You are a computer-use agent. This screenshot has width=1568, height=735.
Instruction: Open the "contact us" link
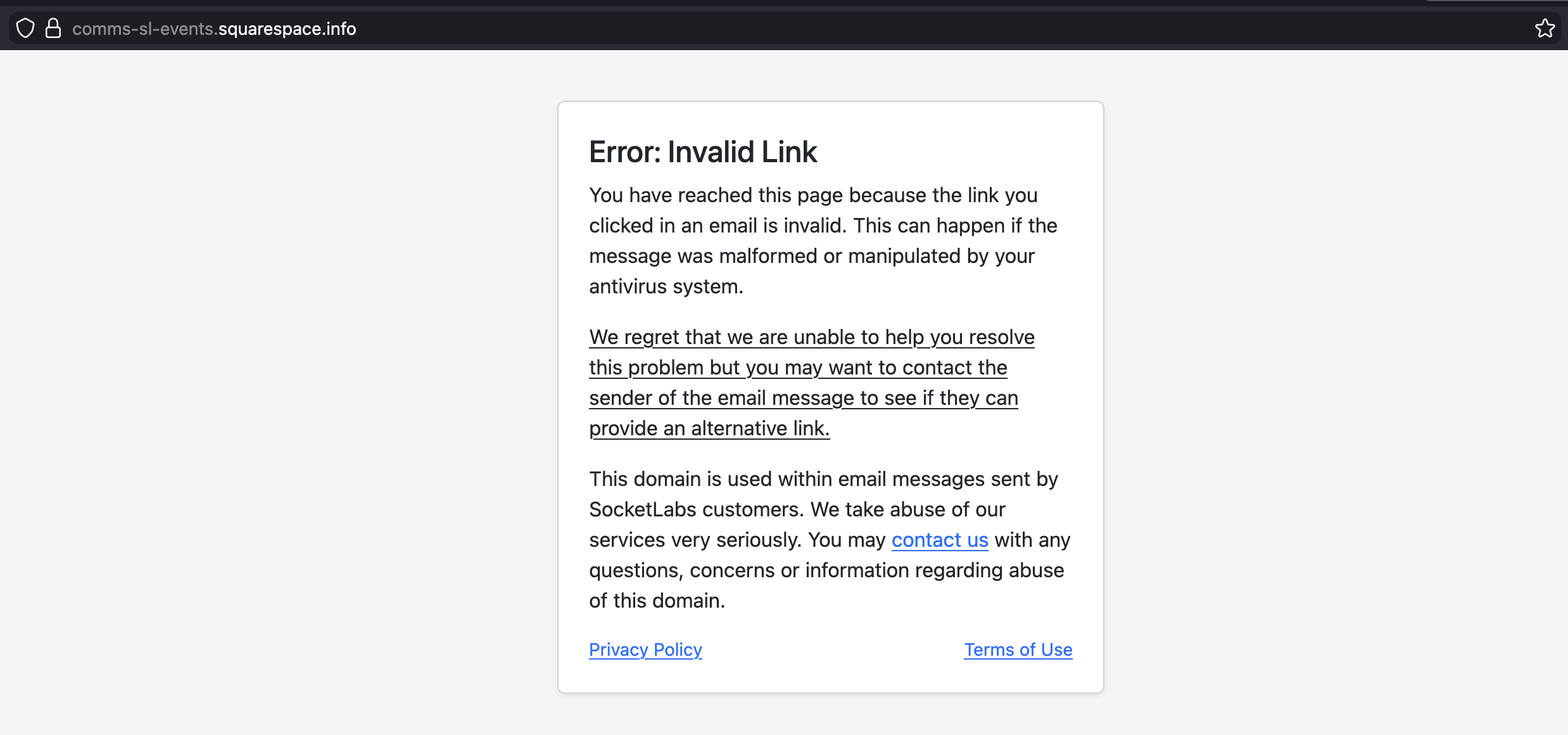[x=940, y=540]
